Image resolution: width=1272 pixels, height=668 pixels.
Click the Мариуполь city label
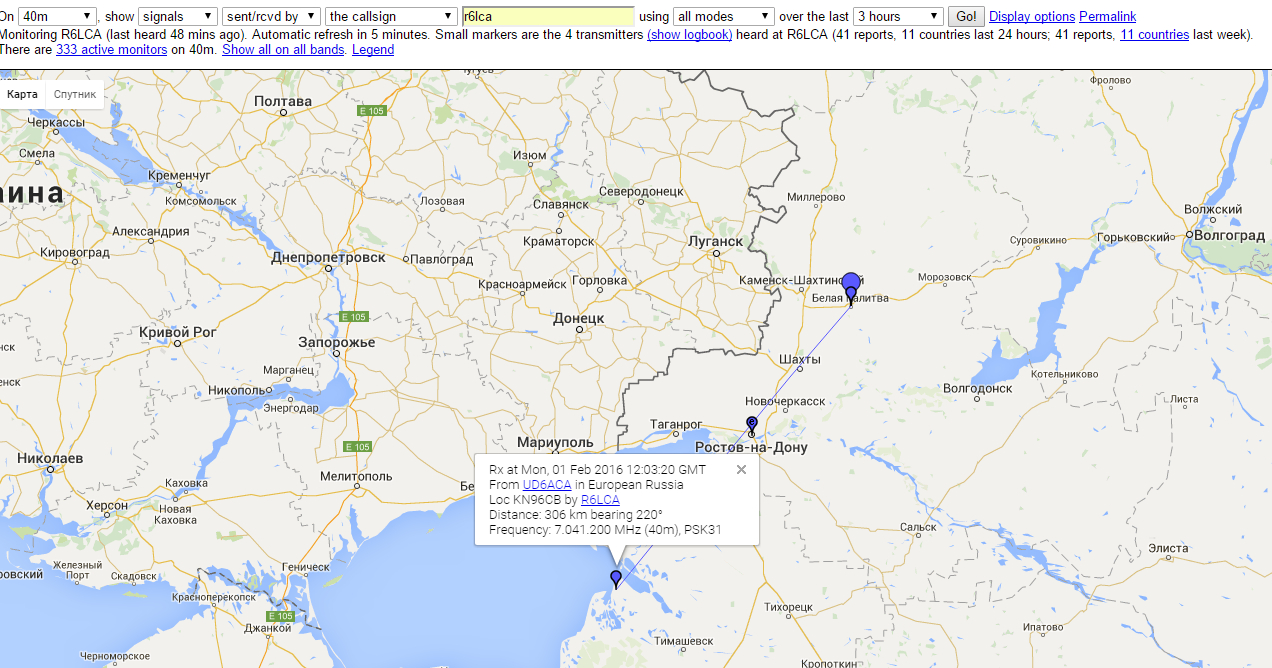[x=555, y=442]
